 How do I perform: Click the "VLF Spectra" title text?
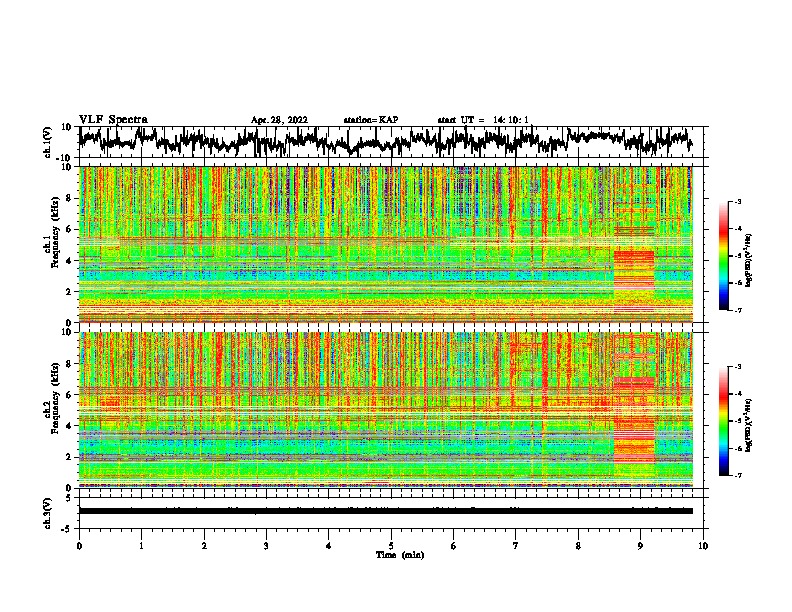pos(113,120)
